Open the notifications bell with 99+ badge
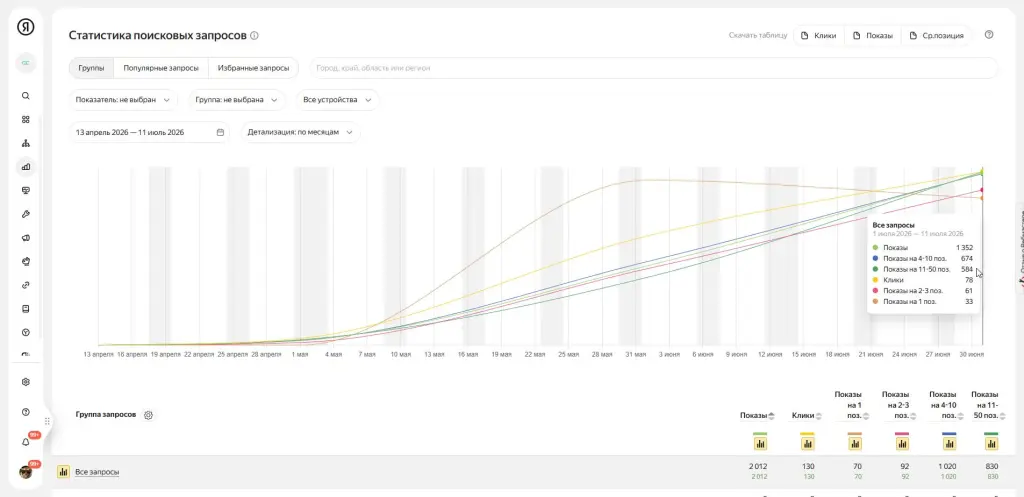1024x497 pixels. click(26, 442)
